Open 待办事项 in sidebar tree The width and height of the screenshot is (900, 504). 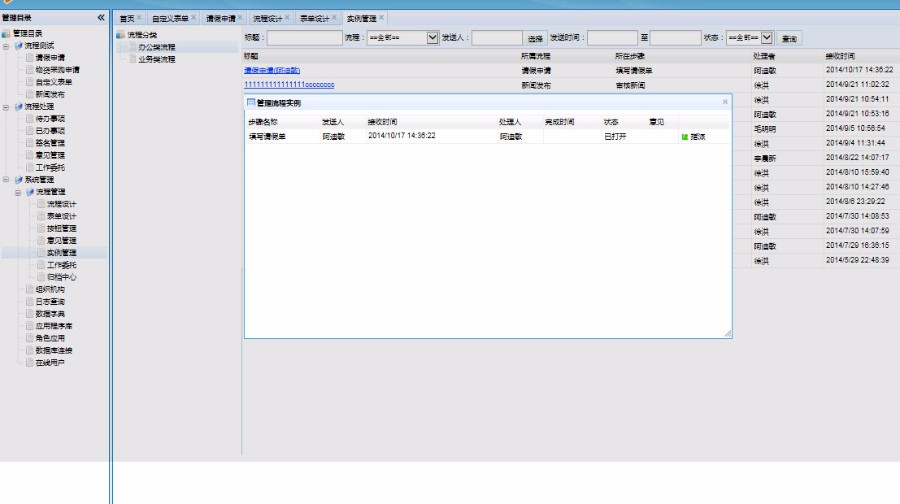point(50,119)
